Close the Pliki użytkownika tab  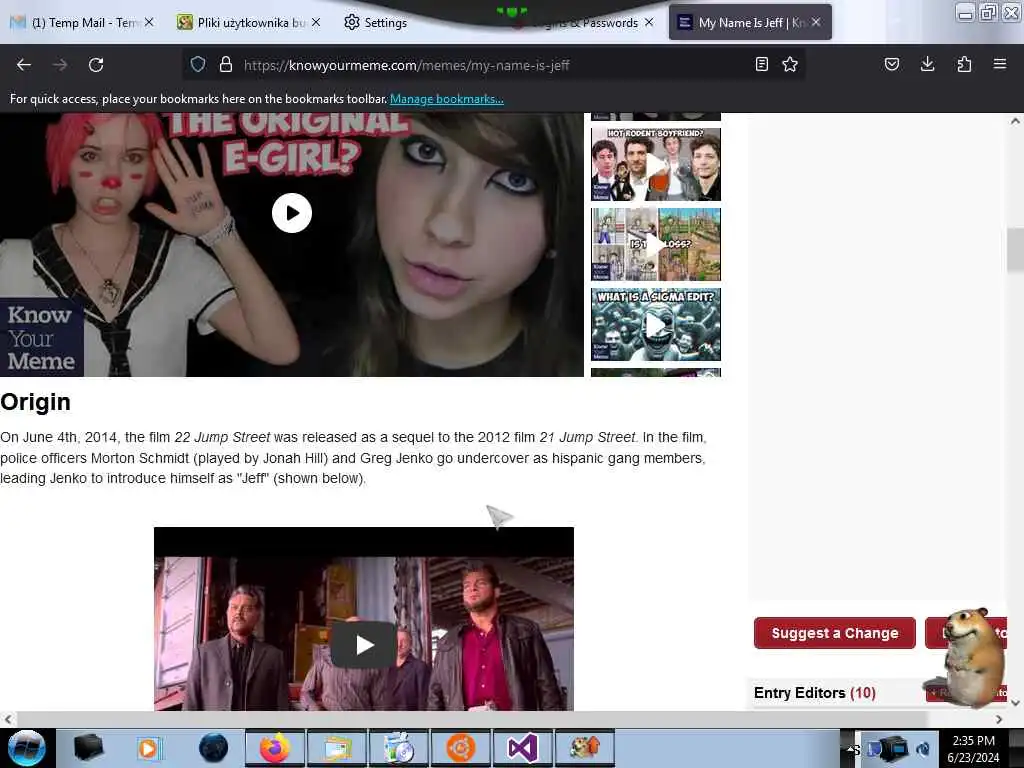pos(316,22)
